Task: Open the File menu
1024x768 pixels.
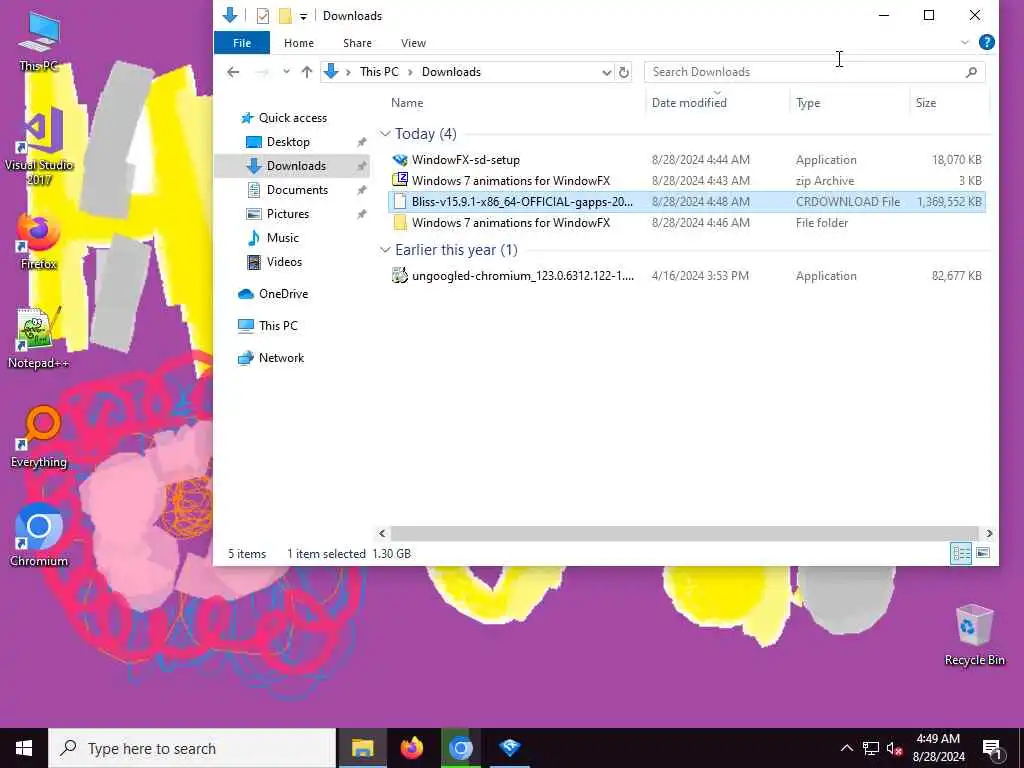Action: tap(242, 42)
